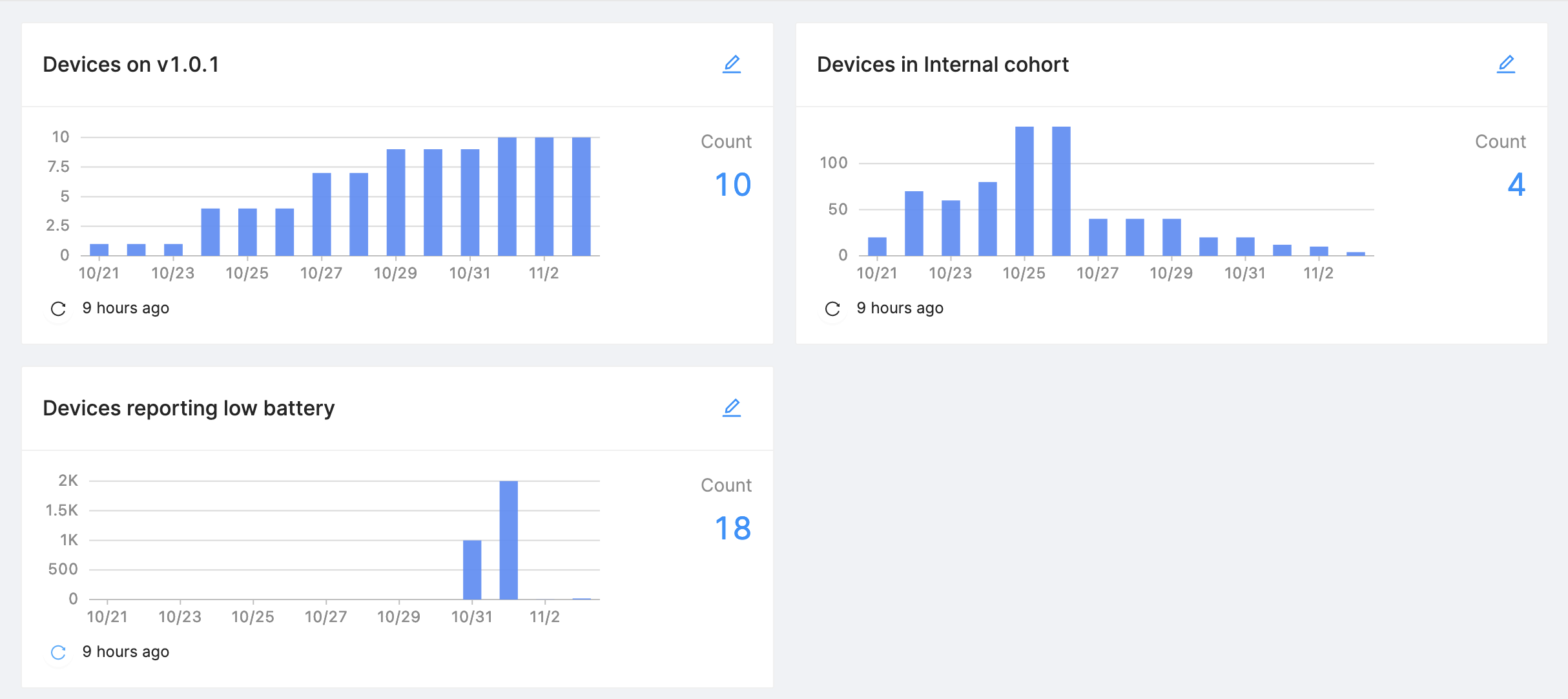Edit the Devices reporting low battery card

tap(731, 408)
